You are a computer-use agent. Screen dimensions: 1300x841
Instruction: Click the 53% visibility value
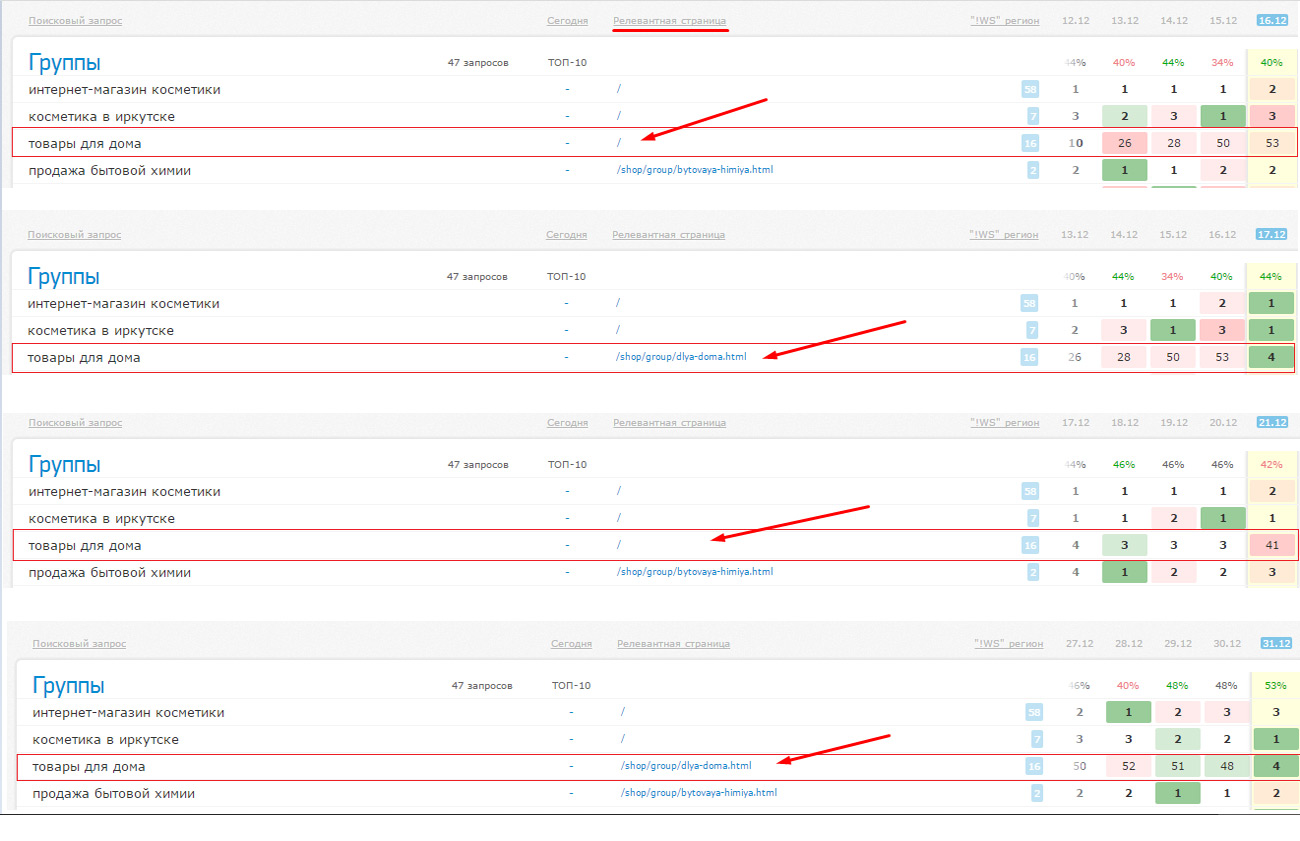click(x=1276, y=686)
